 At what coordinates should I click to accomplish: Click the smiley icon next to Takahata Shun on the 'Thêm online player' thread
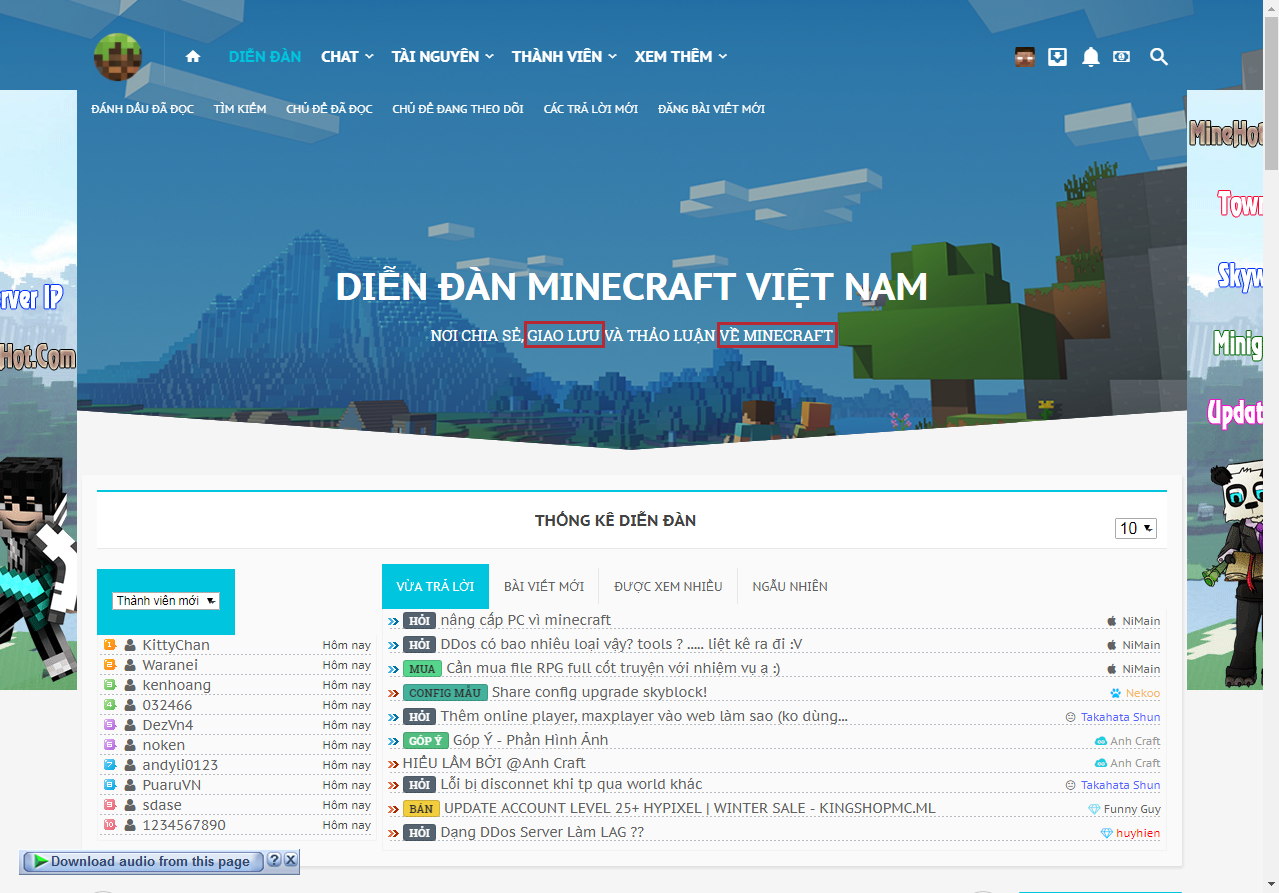(1071, 717)
